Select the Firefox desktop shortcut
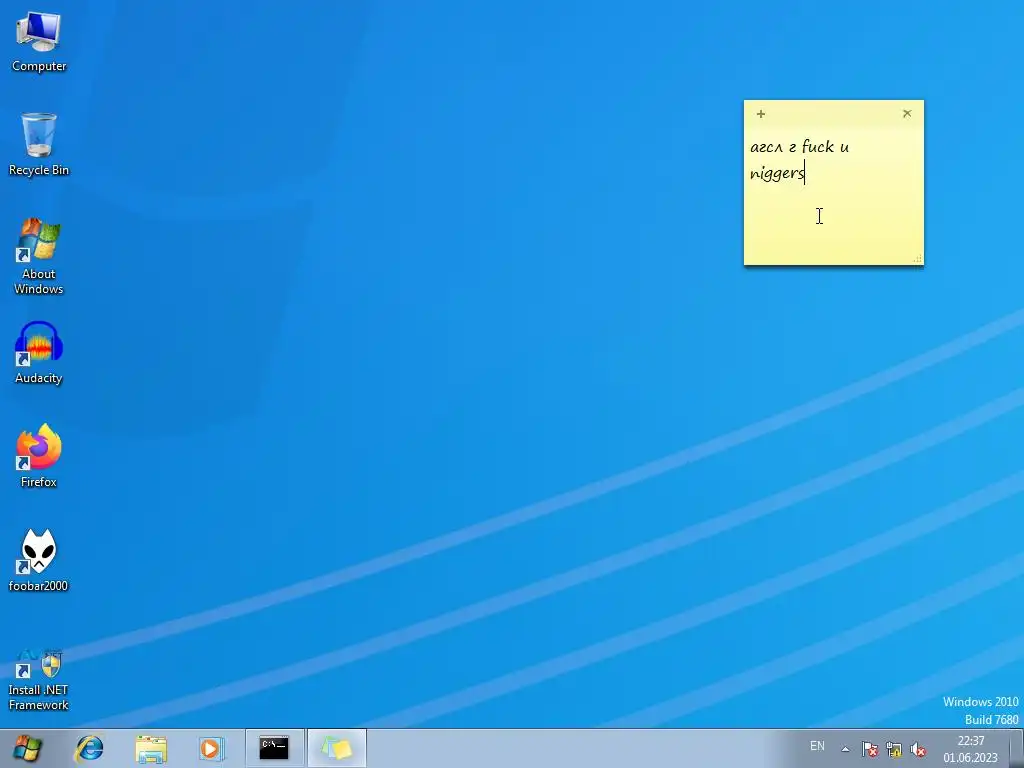Screen dimensions: 1024x768 [x=39, y=456]
